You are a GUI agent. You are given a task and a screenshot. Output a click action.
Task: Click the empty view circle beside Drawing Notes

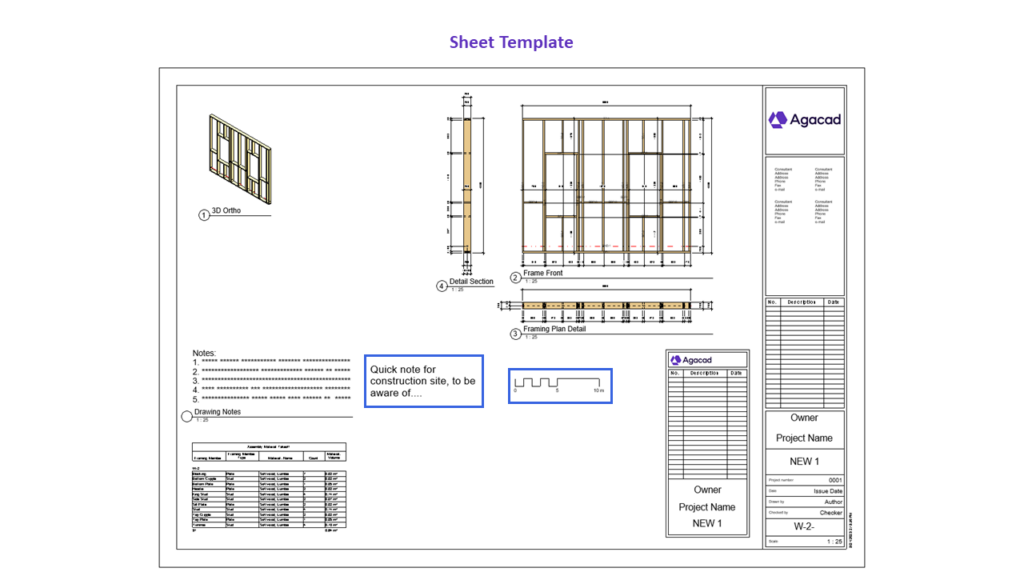(187, 416)
